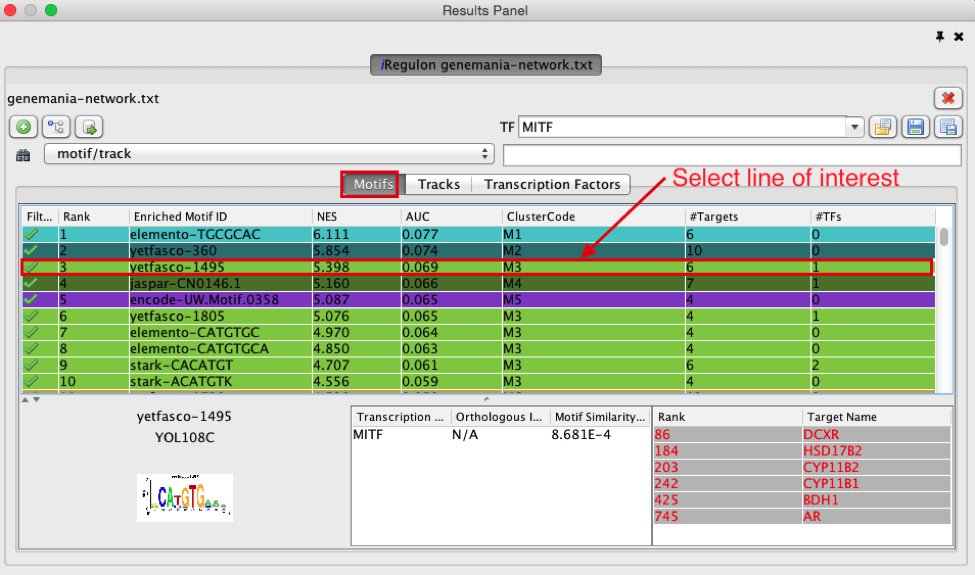
Task: Click the binoculars search icon
Action: (x=23, y=155)
